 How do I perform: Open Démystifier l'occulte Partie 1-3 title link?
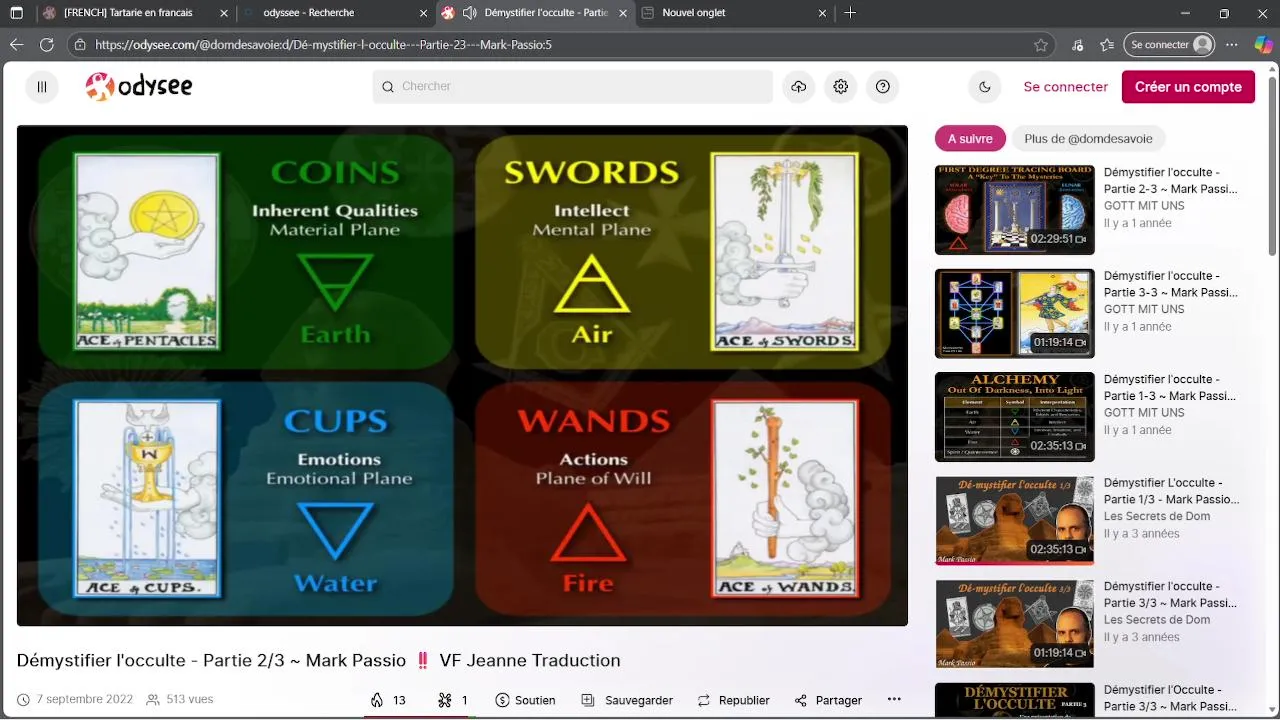[x=1171, y=388]
